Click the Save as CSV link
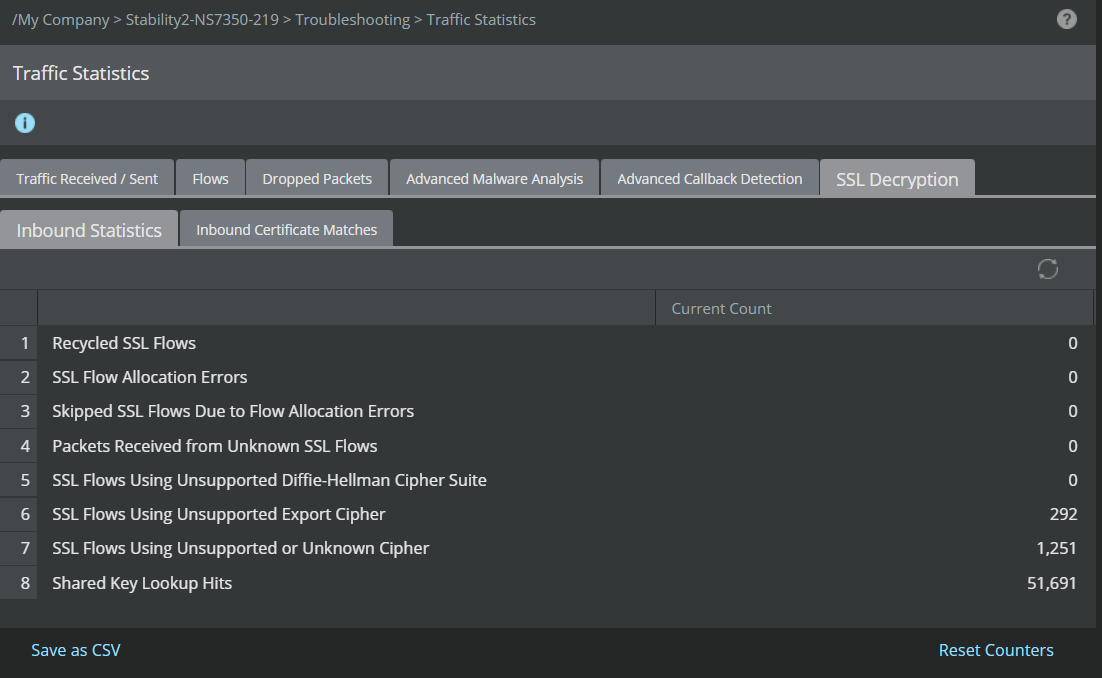Viewport: 1102px width, 678px height. [x=75, y=650]
